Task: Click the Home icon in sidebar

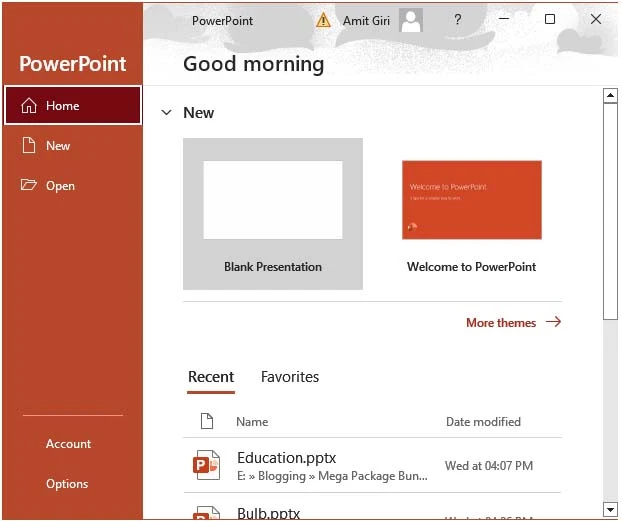Action: (29, 106)
